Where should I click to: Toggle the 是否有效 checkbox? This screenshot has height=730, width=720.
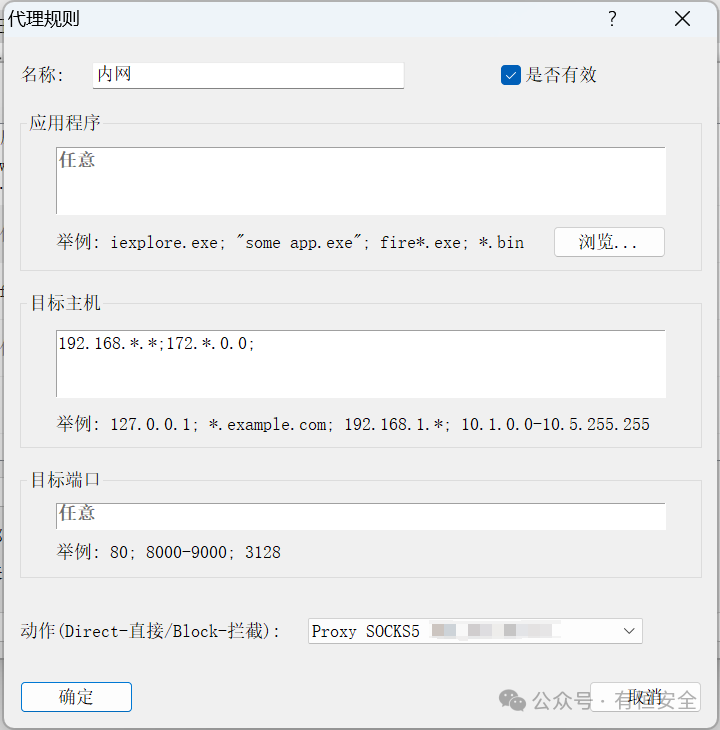[511, 75]
